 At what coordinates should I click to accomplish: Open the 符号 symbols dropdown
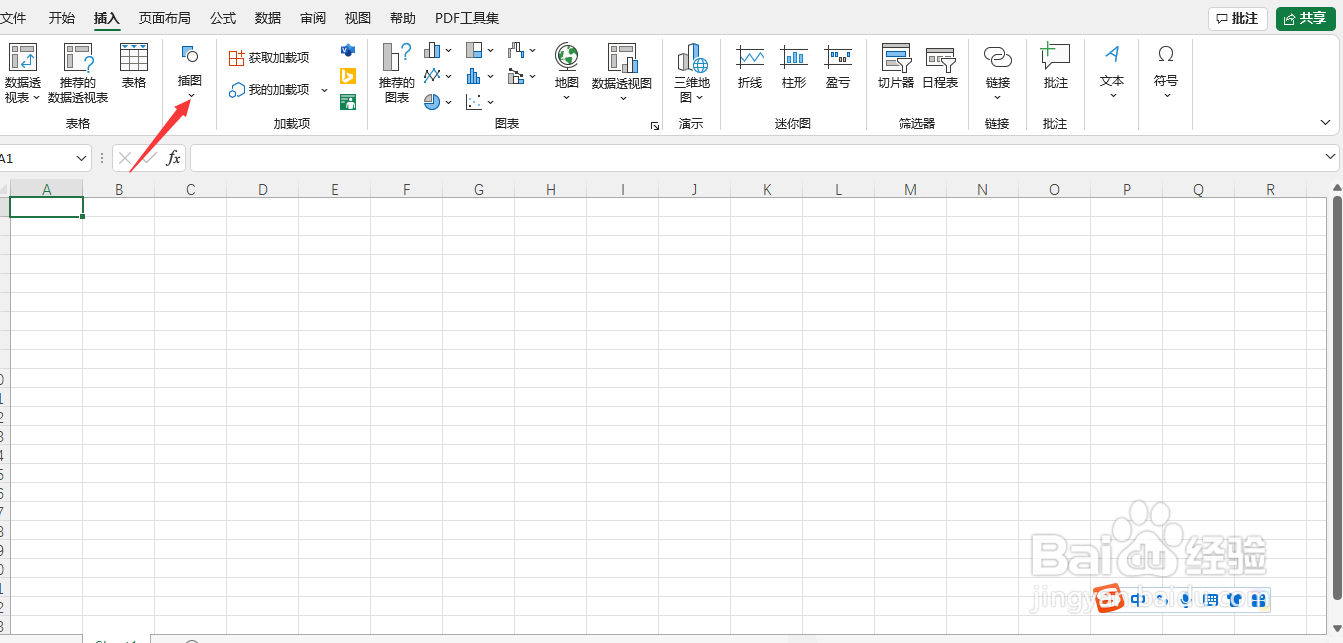1166,72
